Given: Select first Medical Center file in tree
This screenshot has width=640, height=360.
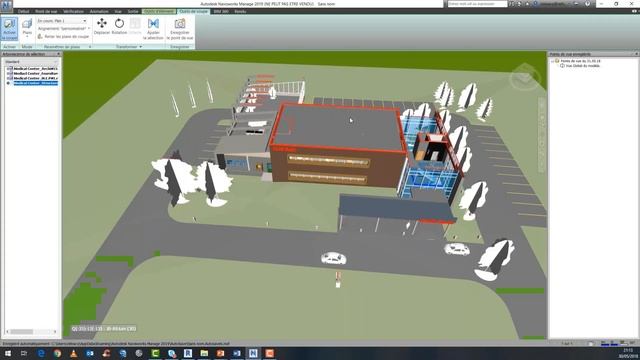Looking at the screenshot, I should click(x=36, y=69).
